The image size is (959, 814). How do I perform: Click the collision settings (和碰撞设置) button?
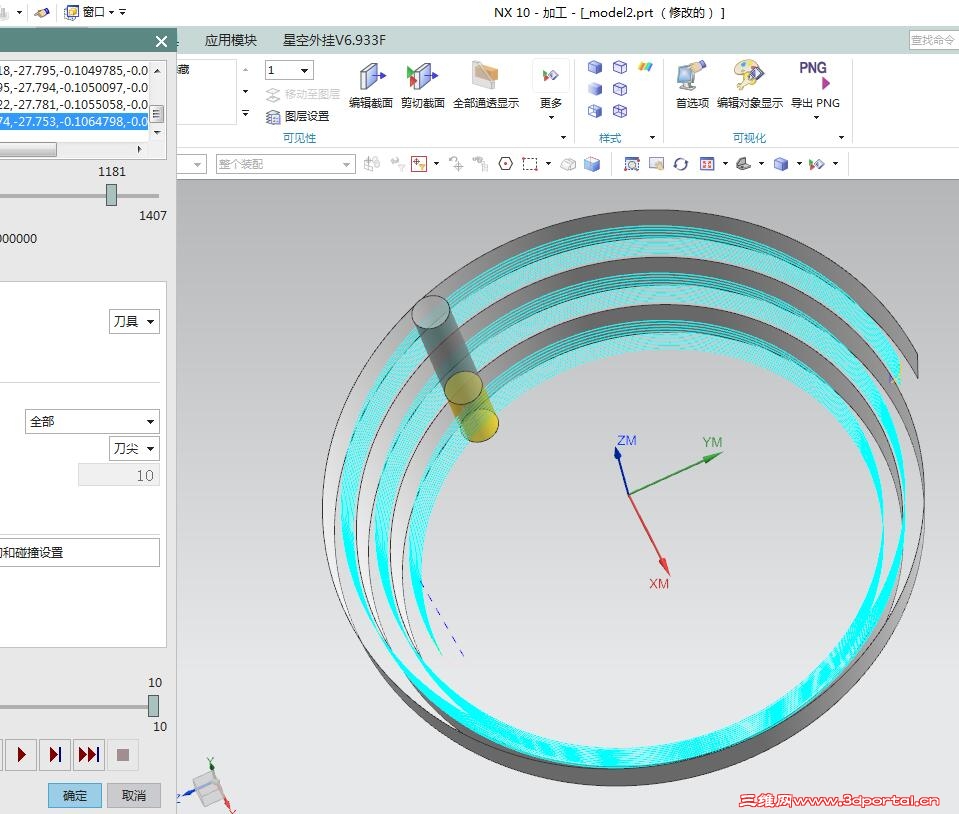point(80,552)
